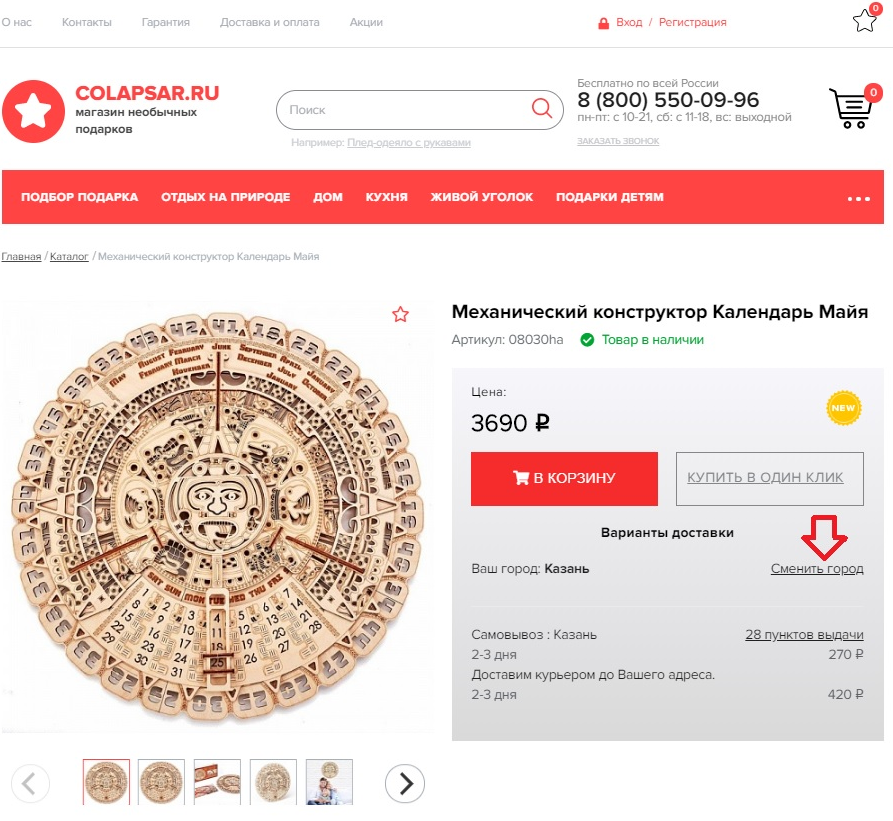The width and height of the screenshot is (893, 821).
Task: Add product to favorites with star toggle
Action: tap(401, 315)
